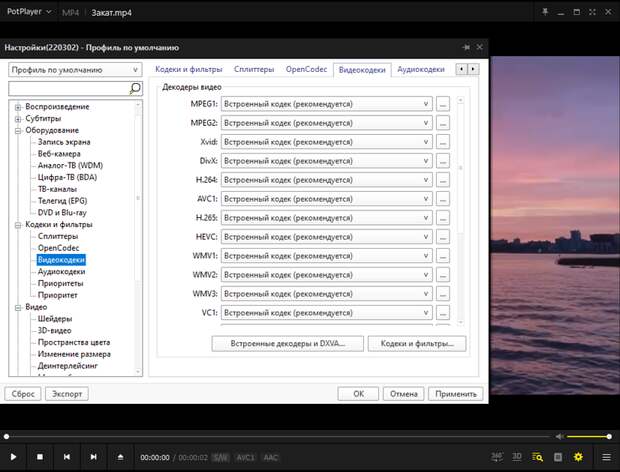Toggle the 3D video icon
620x472 pixels.
click(x=517, y=457)
